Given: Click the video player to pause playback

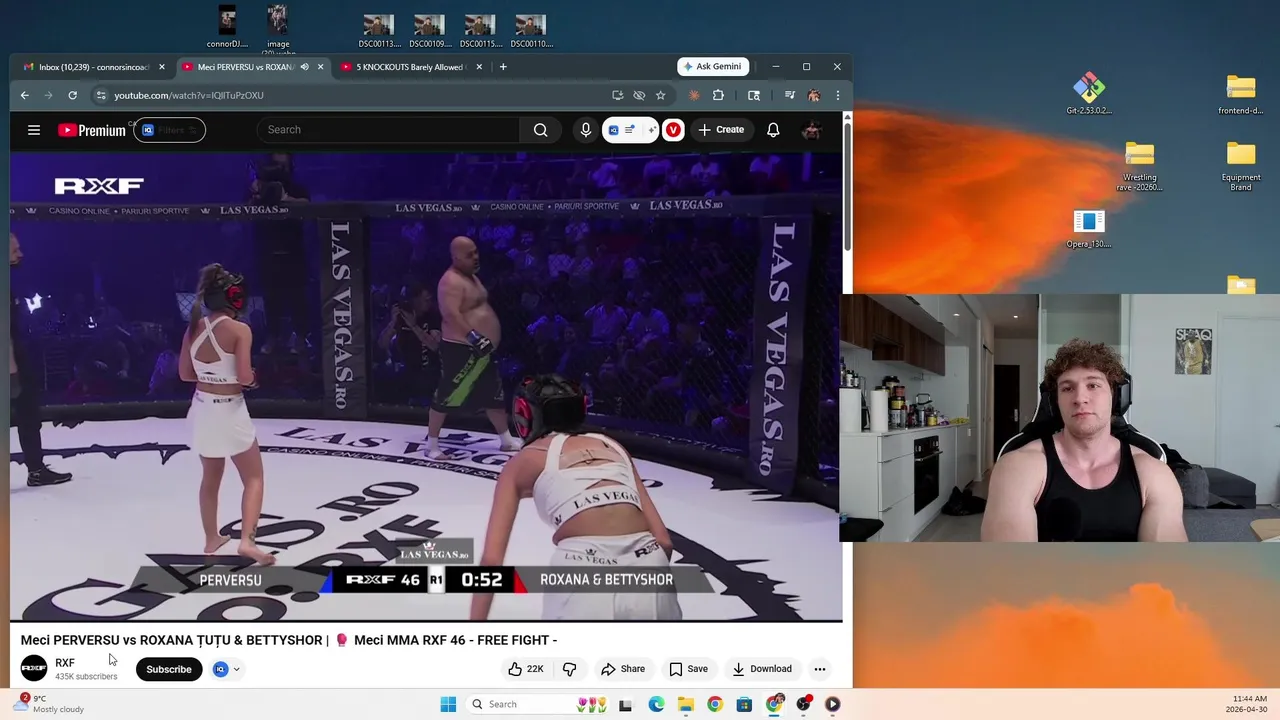Looking at the screenshot, I should [426, 386].
